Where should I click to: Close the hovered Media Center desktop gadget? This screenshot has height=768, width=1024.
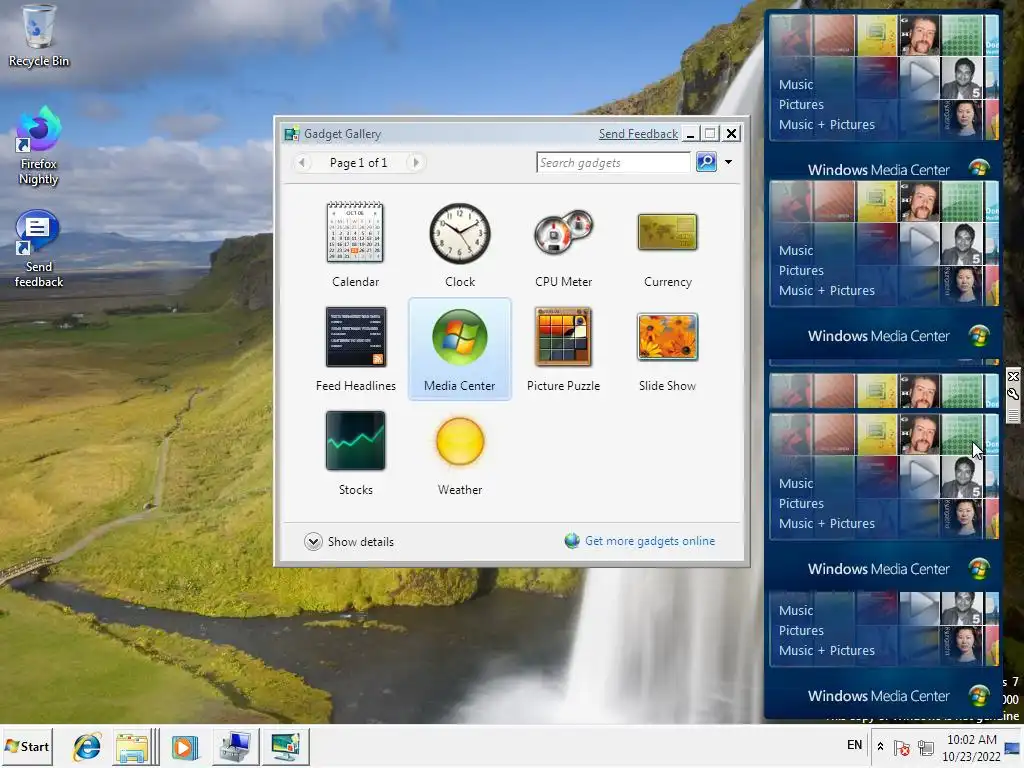pos(1013,377)
